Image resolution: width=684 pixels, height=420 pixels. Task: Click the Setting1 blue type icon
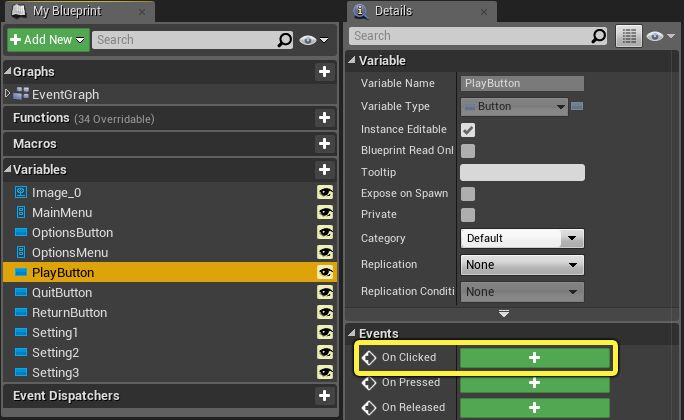tap(21, 332)
